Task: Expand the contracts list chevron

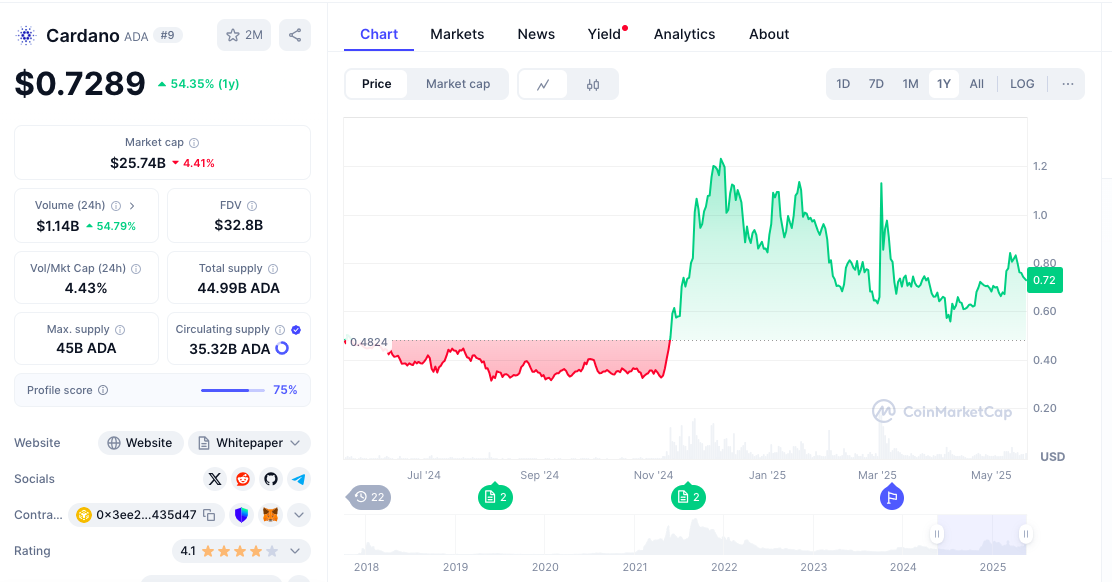Action: coord(299,515)
